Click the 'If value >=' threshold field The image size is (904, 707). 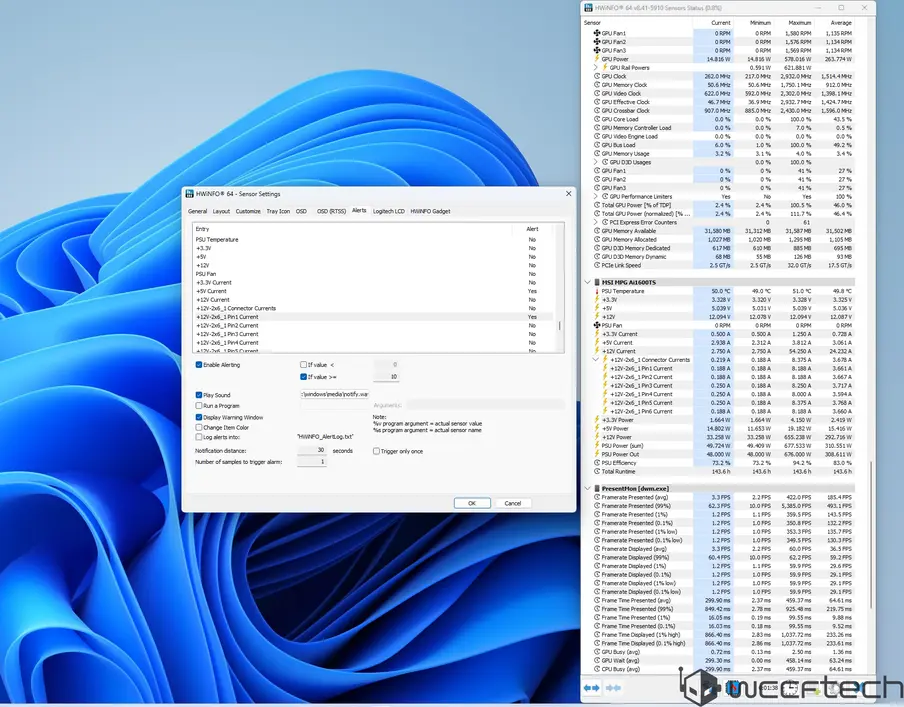coord(386,377)
